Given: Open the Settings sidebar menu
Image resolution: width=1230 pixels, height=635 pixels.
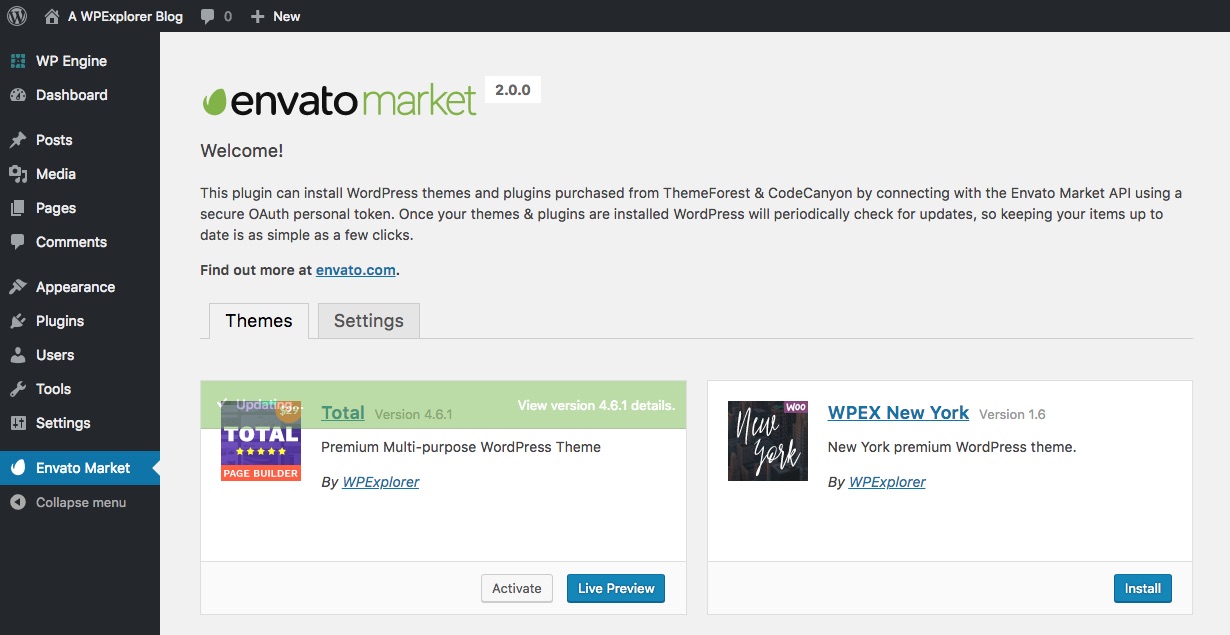Looking at the screenshot, I should tap(80, 423).
